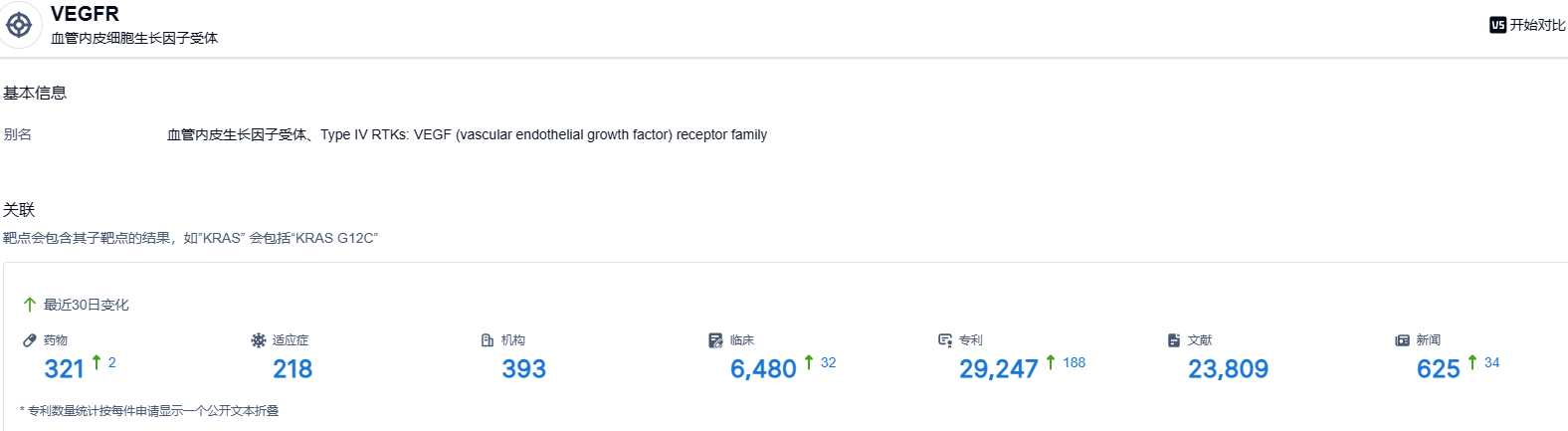Open the 23,809 literature count
The width and height of the screenshot is (1568, 431).
point(1228,369)
